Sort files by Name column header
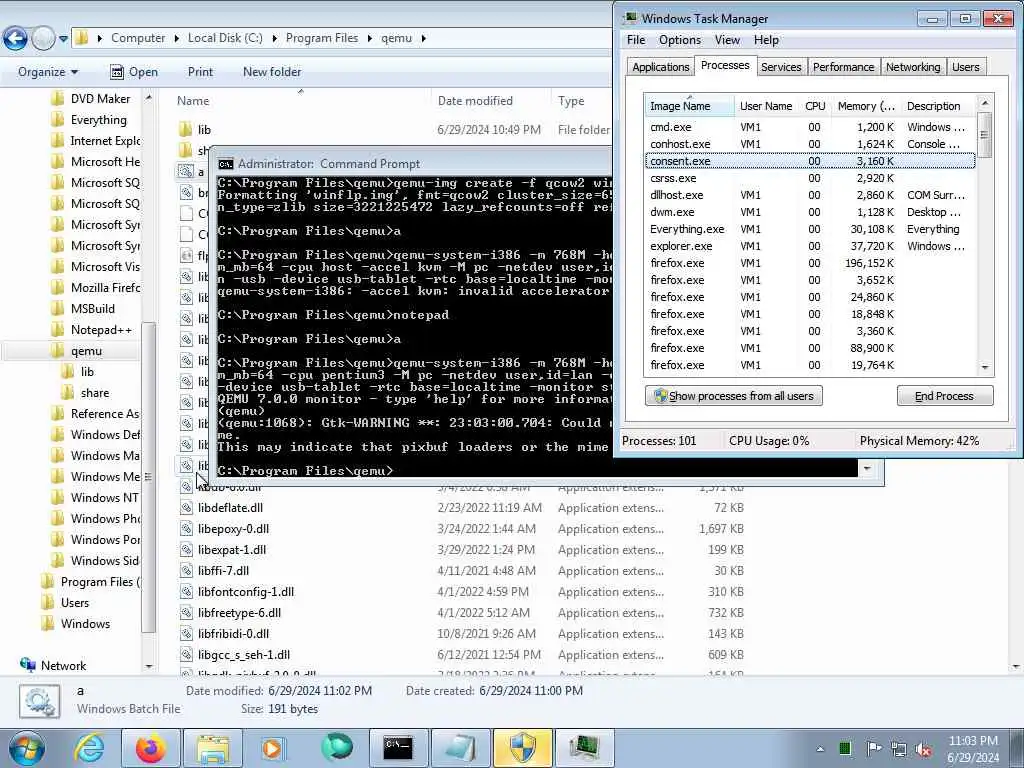 tap(193, 101)
